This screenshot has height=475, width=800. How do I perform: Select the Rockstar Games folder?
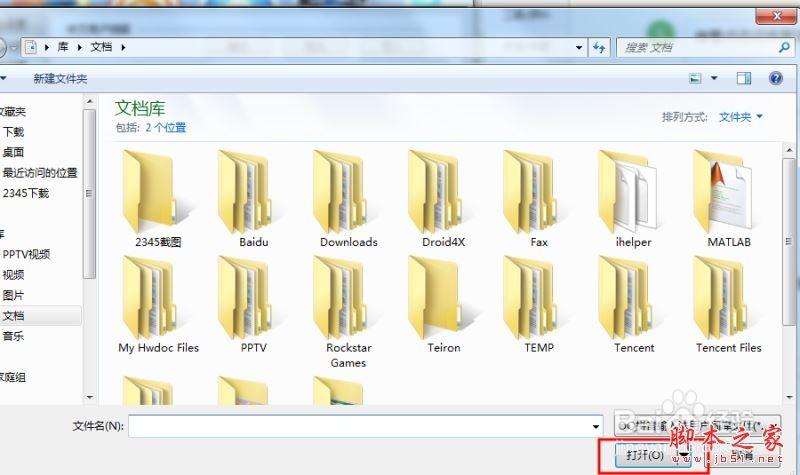[346, 296]
